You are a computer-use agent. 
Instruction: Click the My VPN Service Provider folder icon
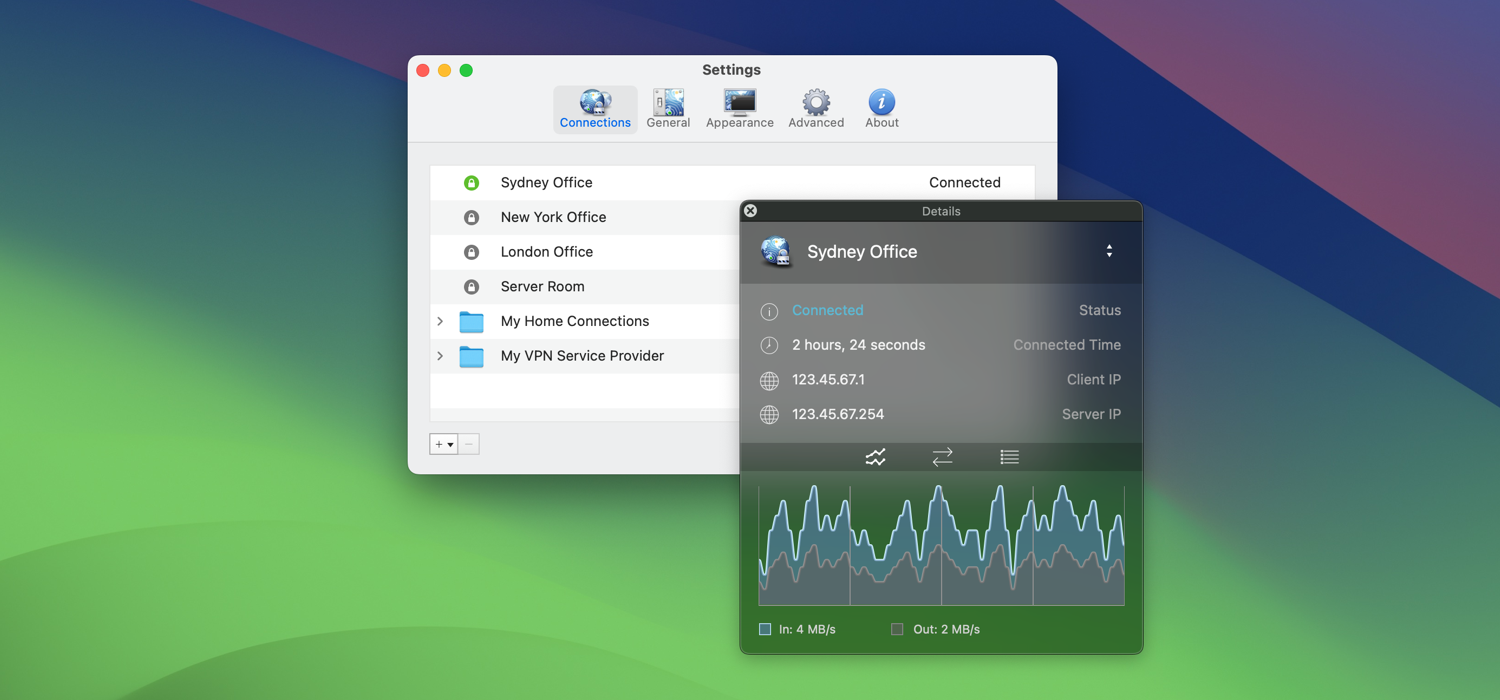pyautogui.click(x=471, y=356)
